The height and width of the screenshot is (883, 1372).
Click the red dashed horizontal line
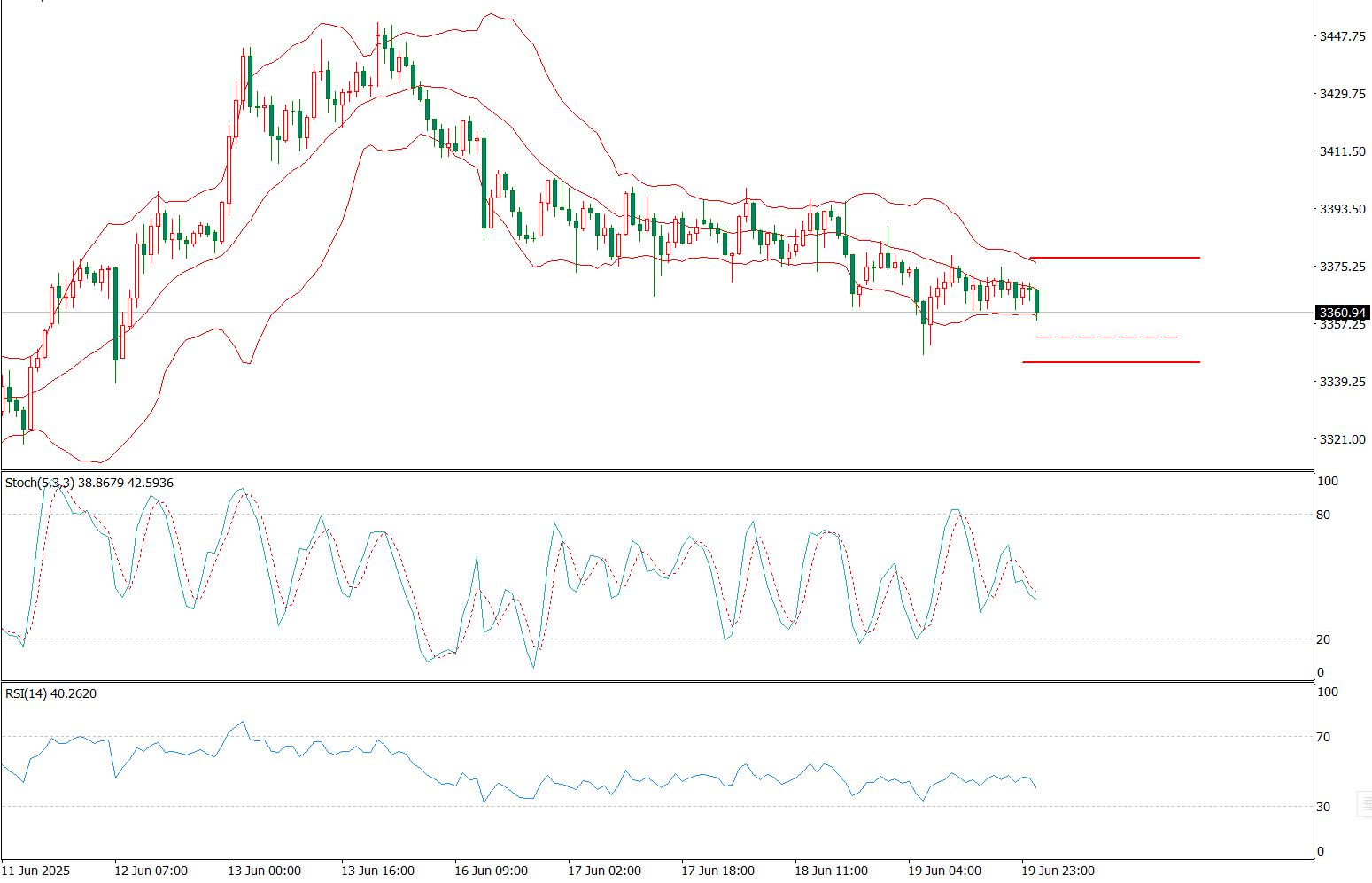point(1106,337)
